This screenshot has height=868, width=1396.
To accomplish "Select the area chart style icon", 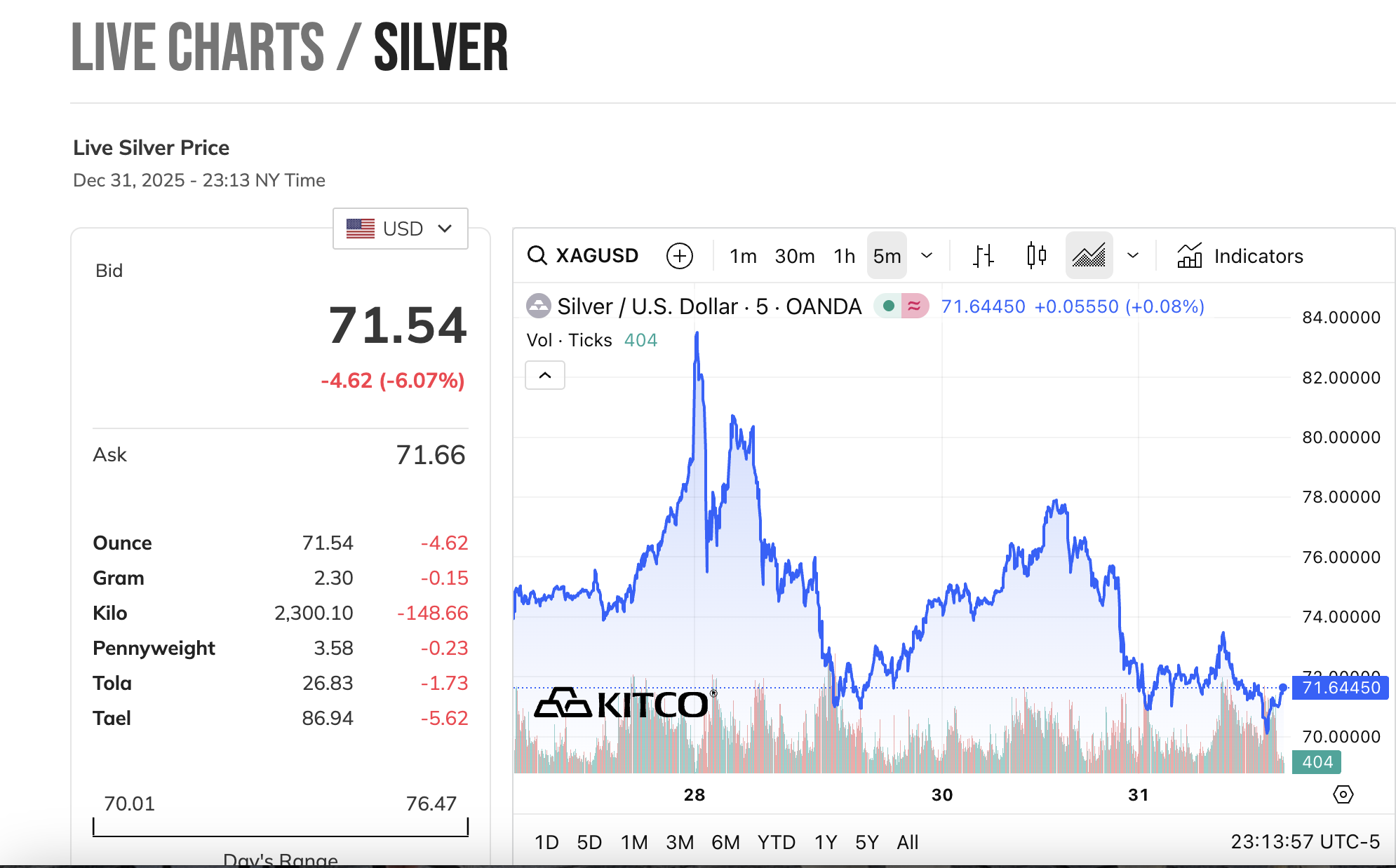I will pyautogui.click(x=1089, y=256).
